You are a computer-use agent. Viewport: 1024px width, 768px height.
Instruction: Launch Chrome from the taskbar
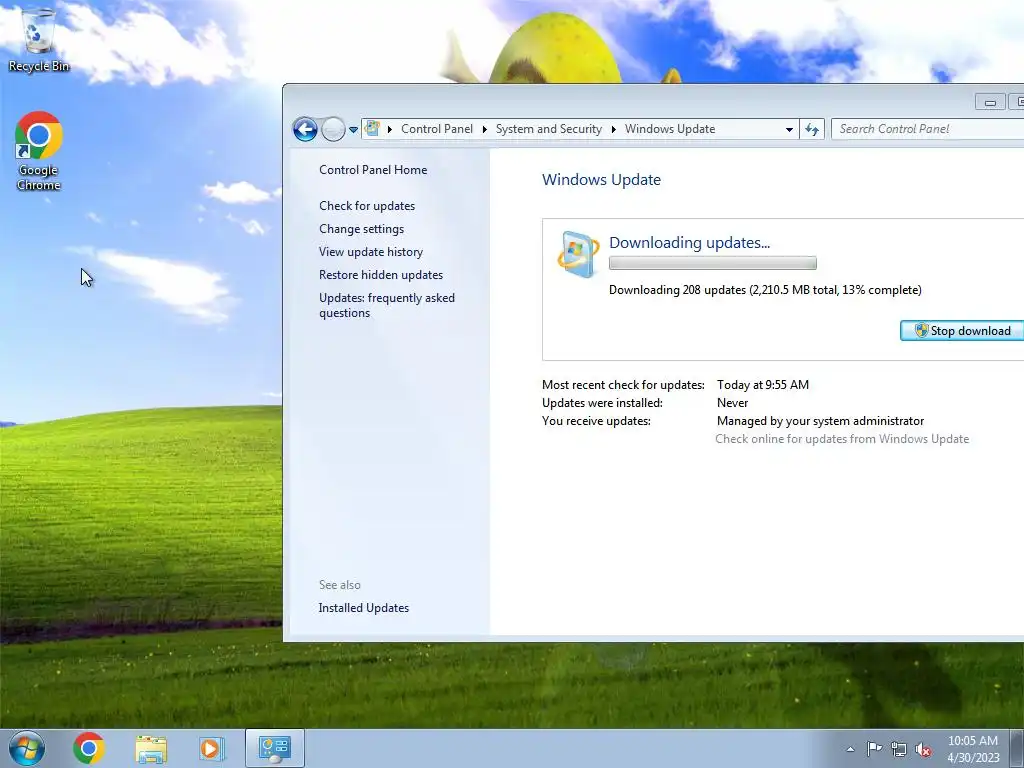[89, 748]
